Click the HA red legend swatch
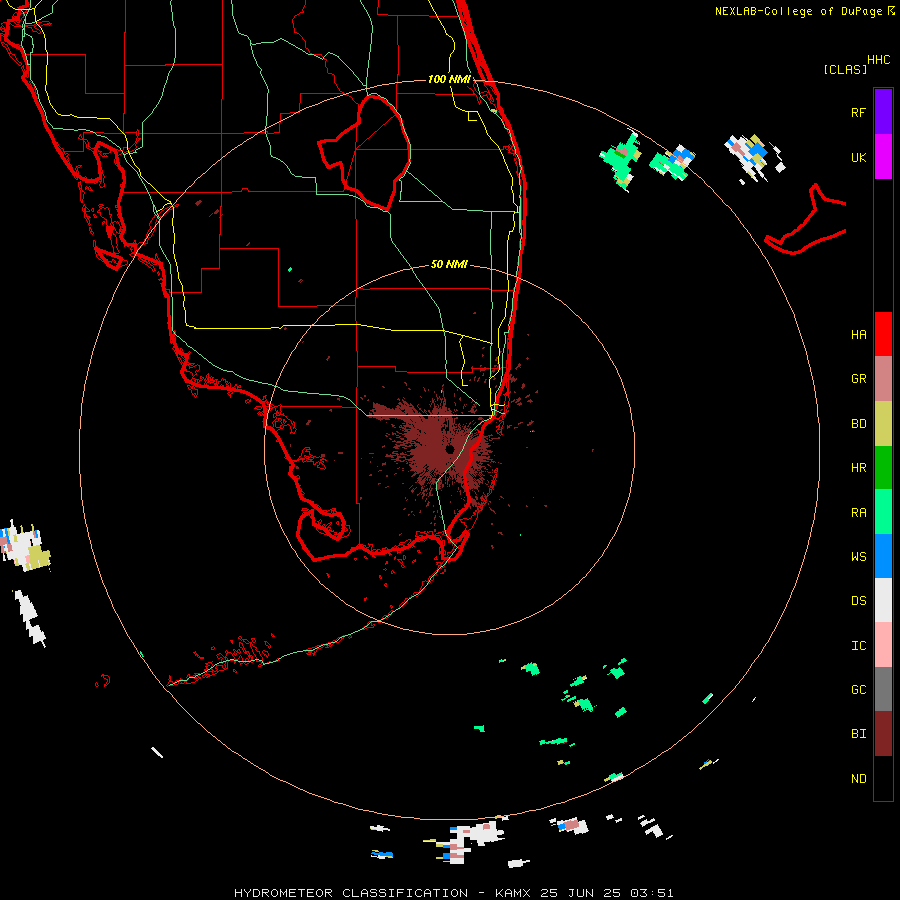This screenshot has height=900, width=900. click(883, 334)
